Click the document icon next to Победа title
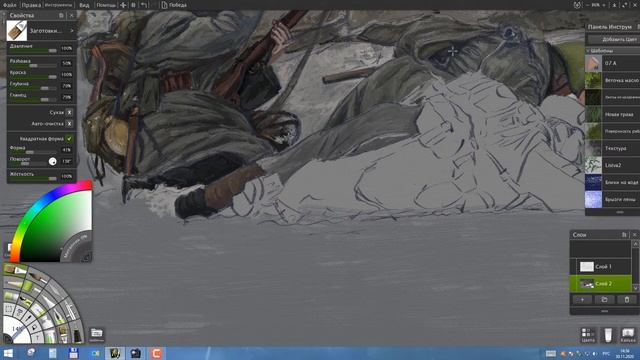This screenshot has height=360, width=640. point(164,5)
